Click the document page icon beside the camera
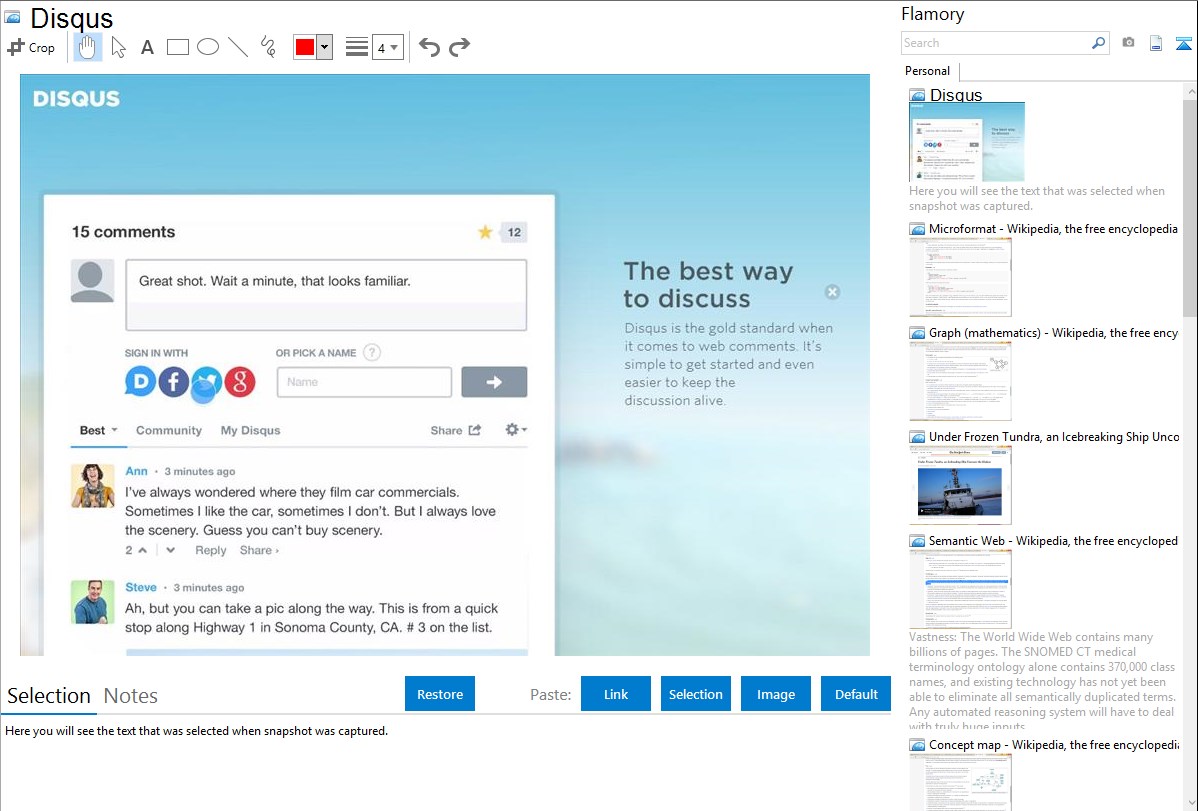 (x=1156, y=43)
